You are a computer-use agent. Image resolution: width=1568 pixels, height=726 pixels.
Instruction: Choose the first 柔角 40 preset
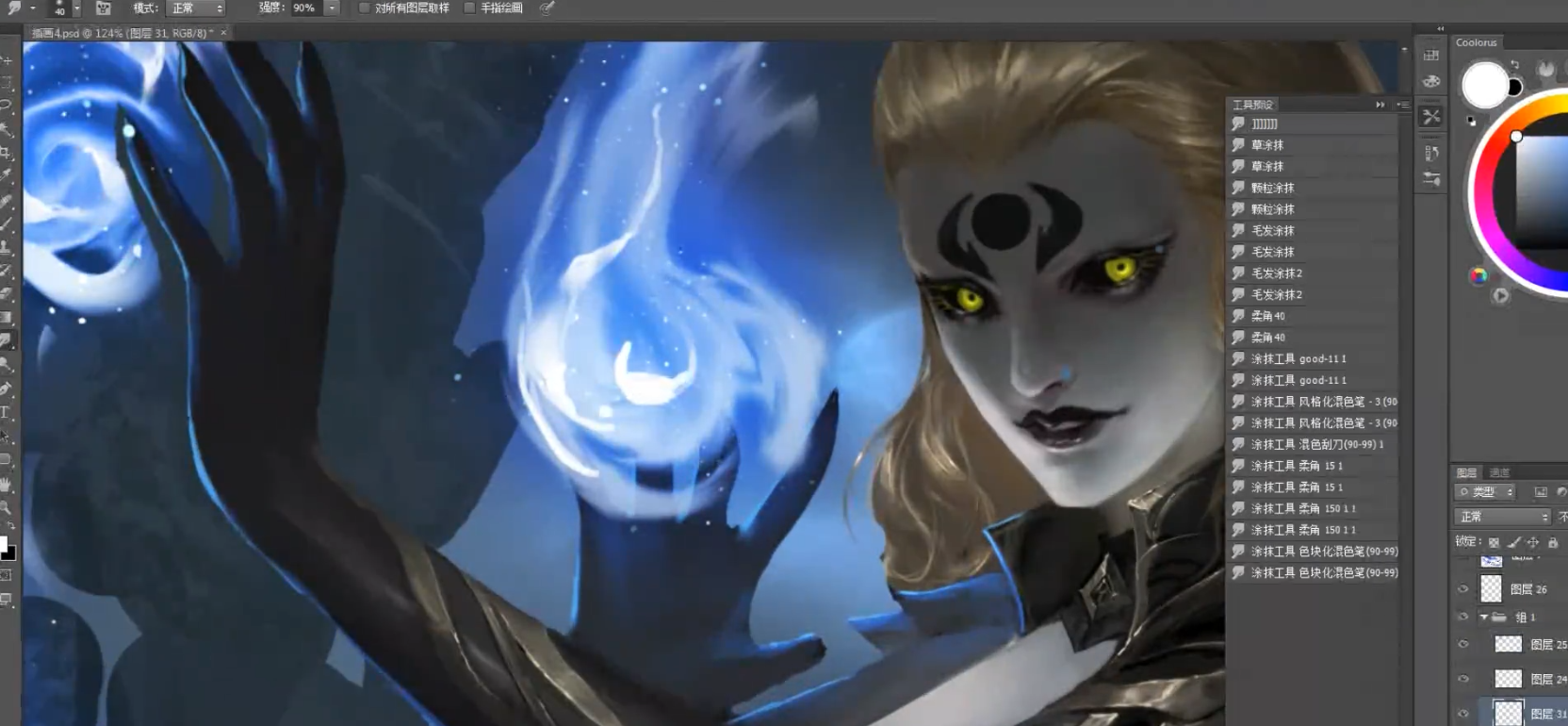coord(1314,316)
